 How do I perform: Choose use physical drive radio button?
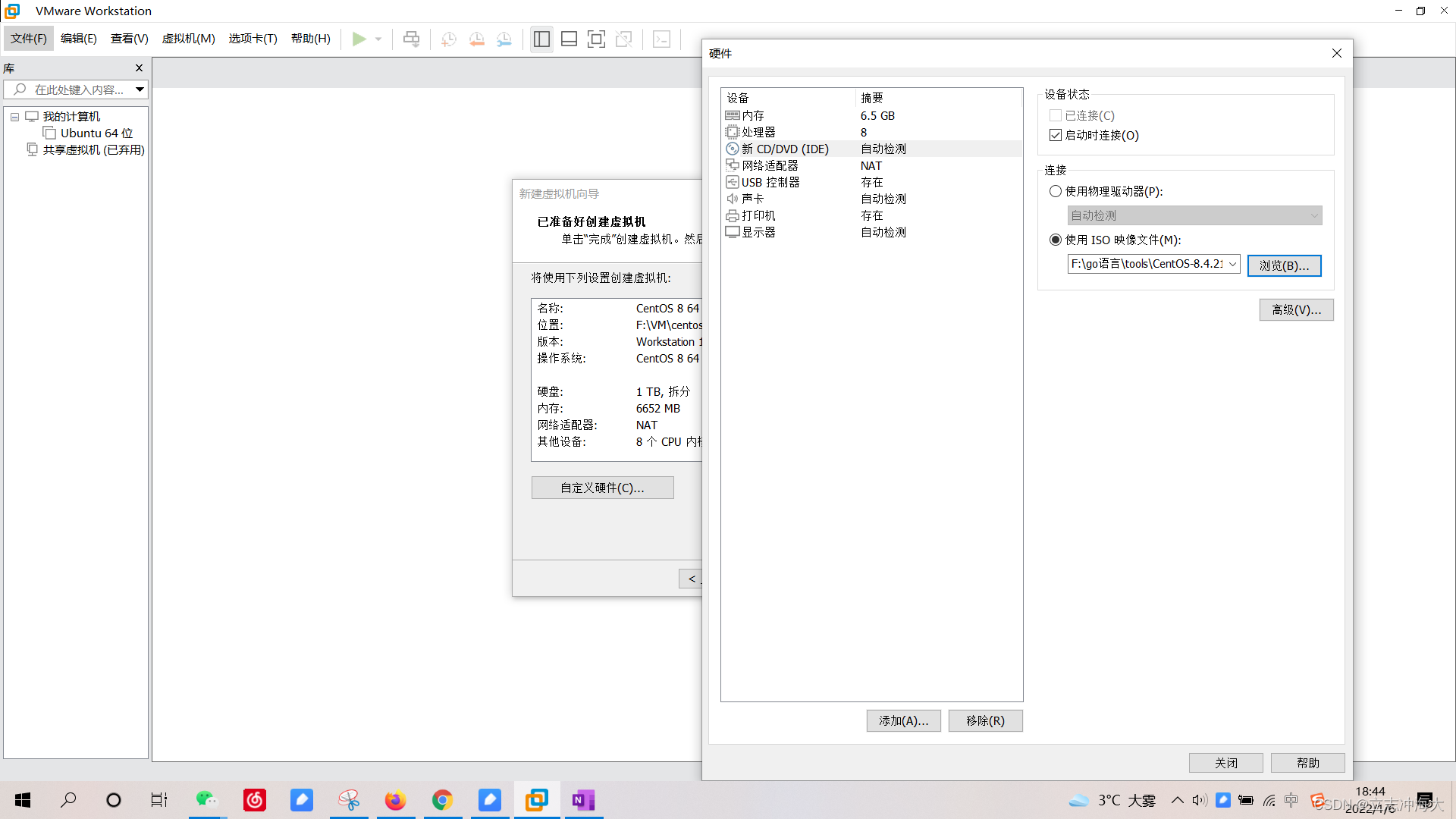(x=1056, y=191)
